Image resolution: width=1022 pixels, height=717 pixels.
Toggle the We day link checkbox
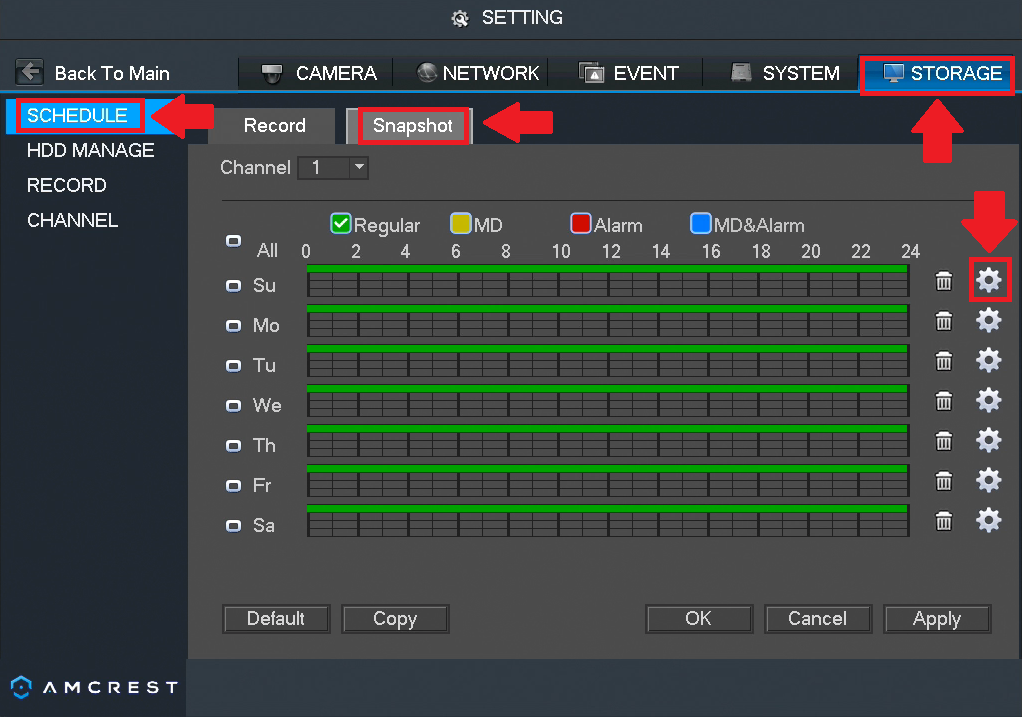[233, 406]
